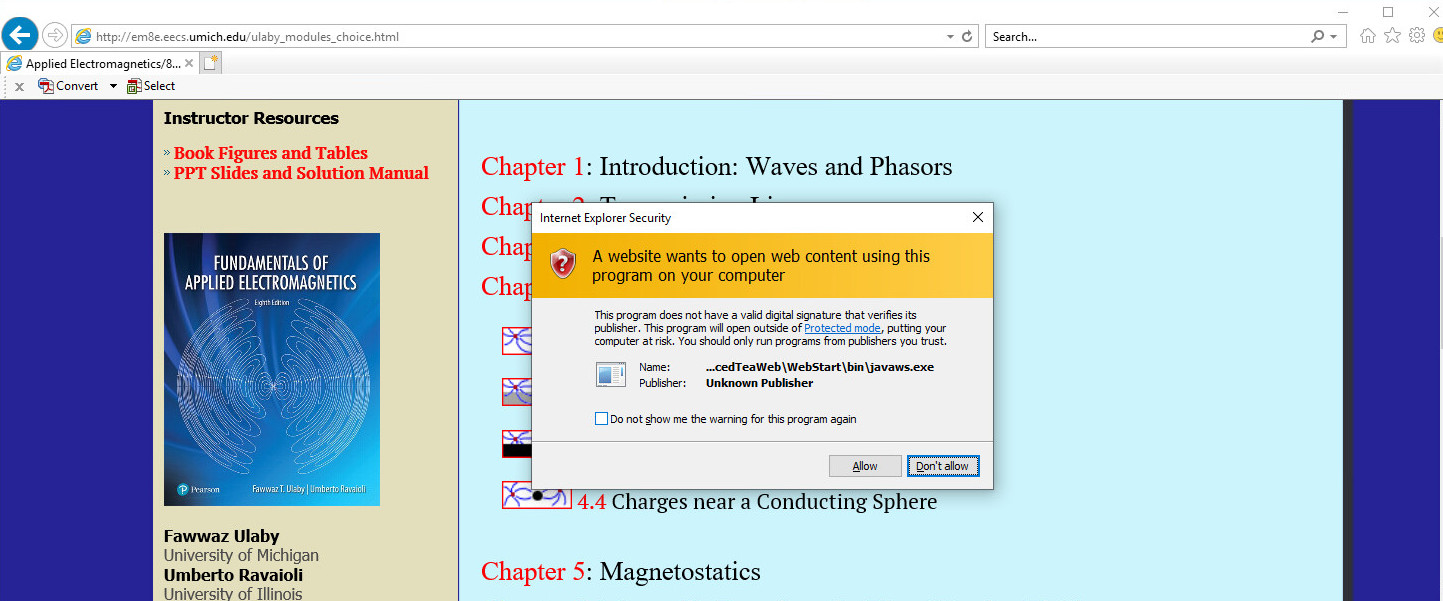Screen dimensions: 1443x601
Task: Click the Convert PDF toolbar icon
Action: click(x=46, y=86)
